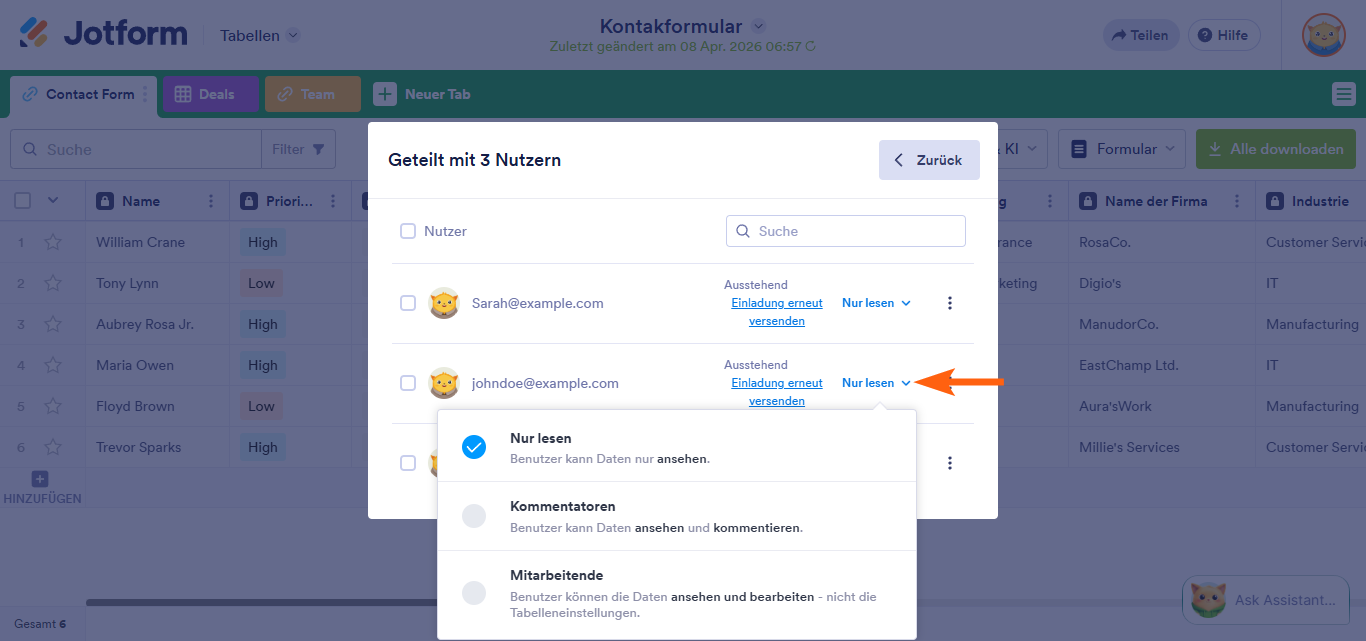
Task: Click the Suche field inside the share dialog
Action: tap(845, 230)
